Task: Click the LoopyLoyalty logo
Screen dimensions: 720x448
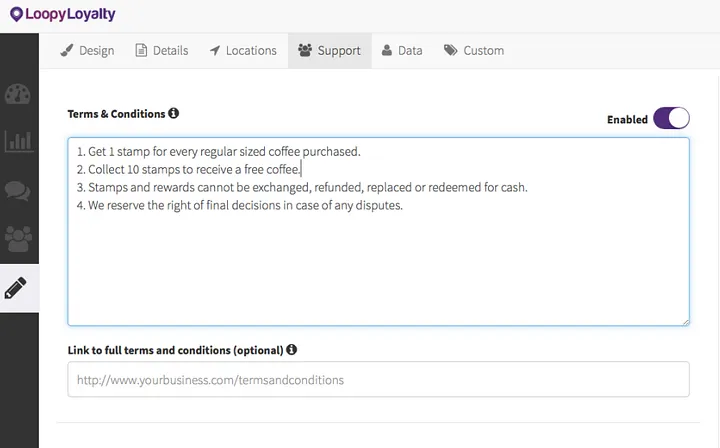Action: (63, 14)
